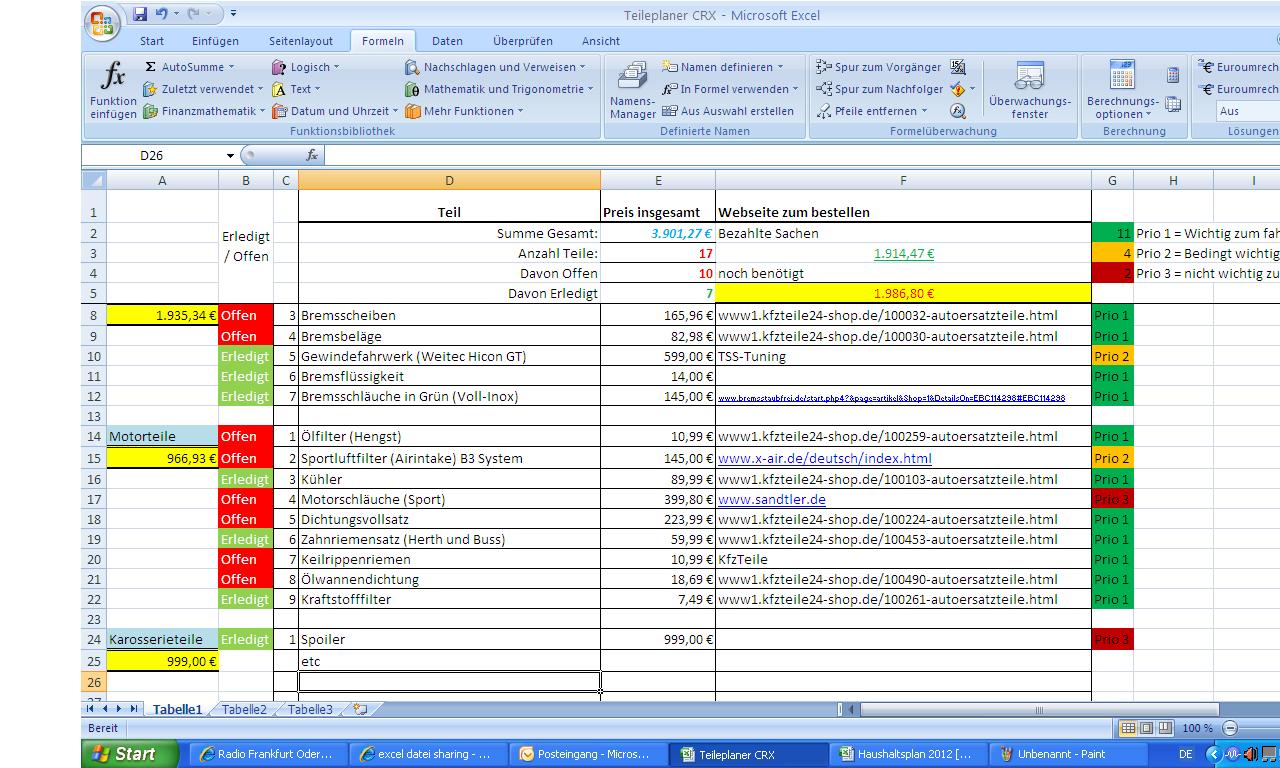The width and height of the screenshot is (1280, 768).
Task: Open Pfeile entfernen dropdown
Action: click(872, 111)
